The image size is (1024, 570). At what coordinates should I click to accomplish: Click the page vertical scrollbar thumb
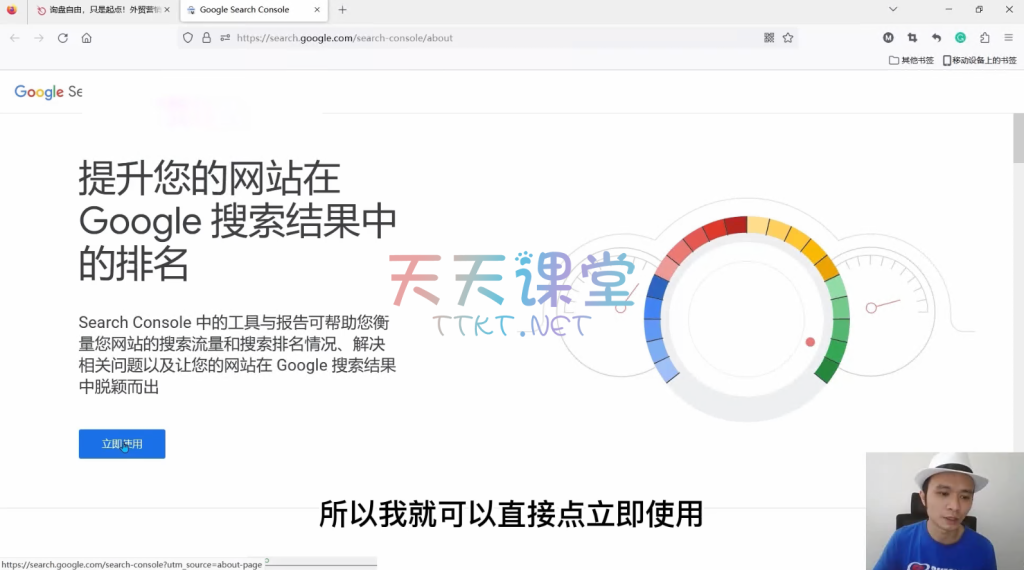click(1018, 140)
